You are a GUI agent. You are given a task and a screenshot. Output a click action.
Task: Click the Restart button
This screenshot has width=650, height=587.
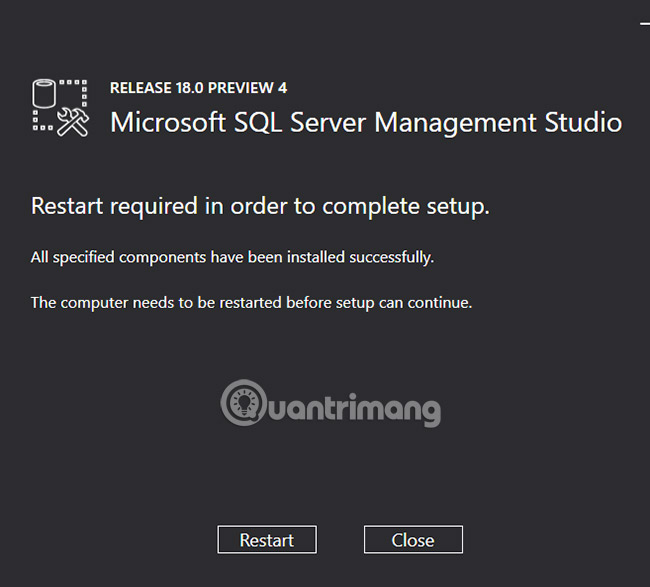click(267, 539)
